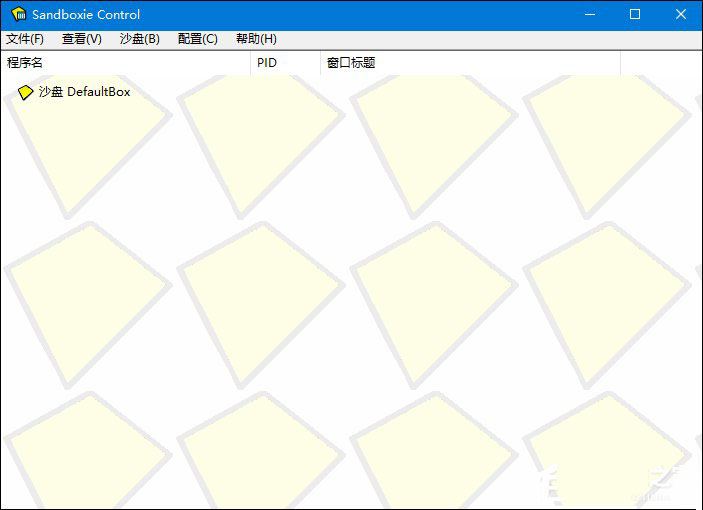Open the 沙盘(B) menu
This screenshot has width=703, height=510.
[139, 39]
